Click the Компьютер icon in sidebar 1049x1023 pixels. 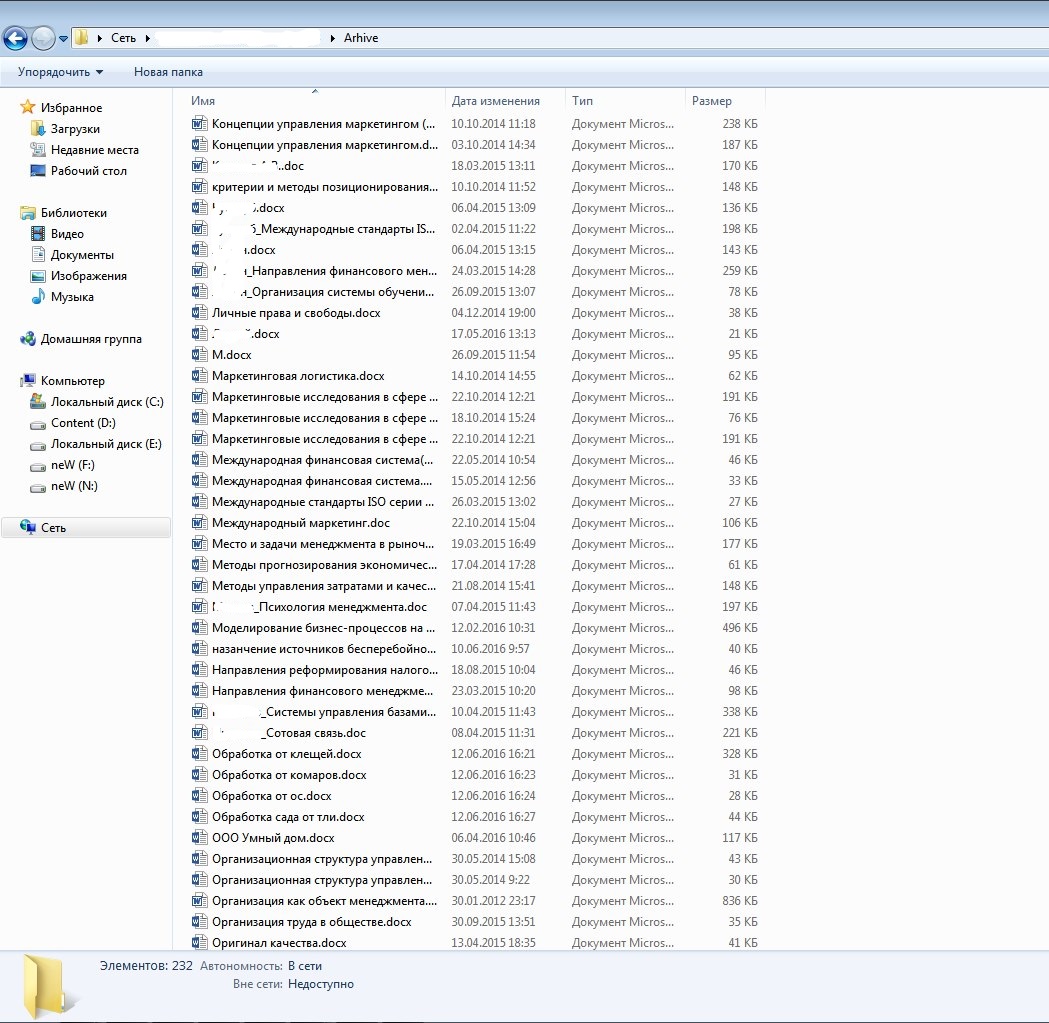[28, 381]
